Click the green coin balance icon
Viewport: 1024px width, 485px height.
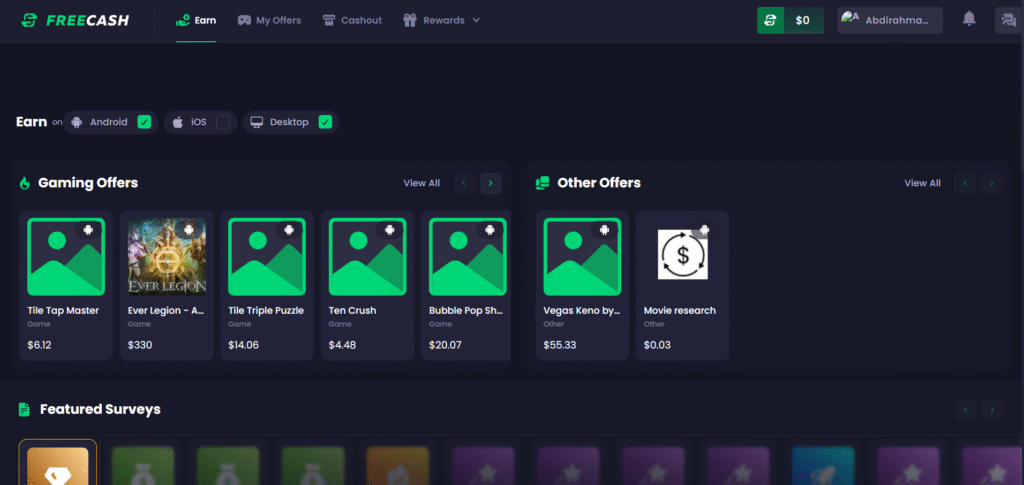[x=771, y=20]
